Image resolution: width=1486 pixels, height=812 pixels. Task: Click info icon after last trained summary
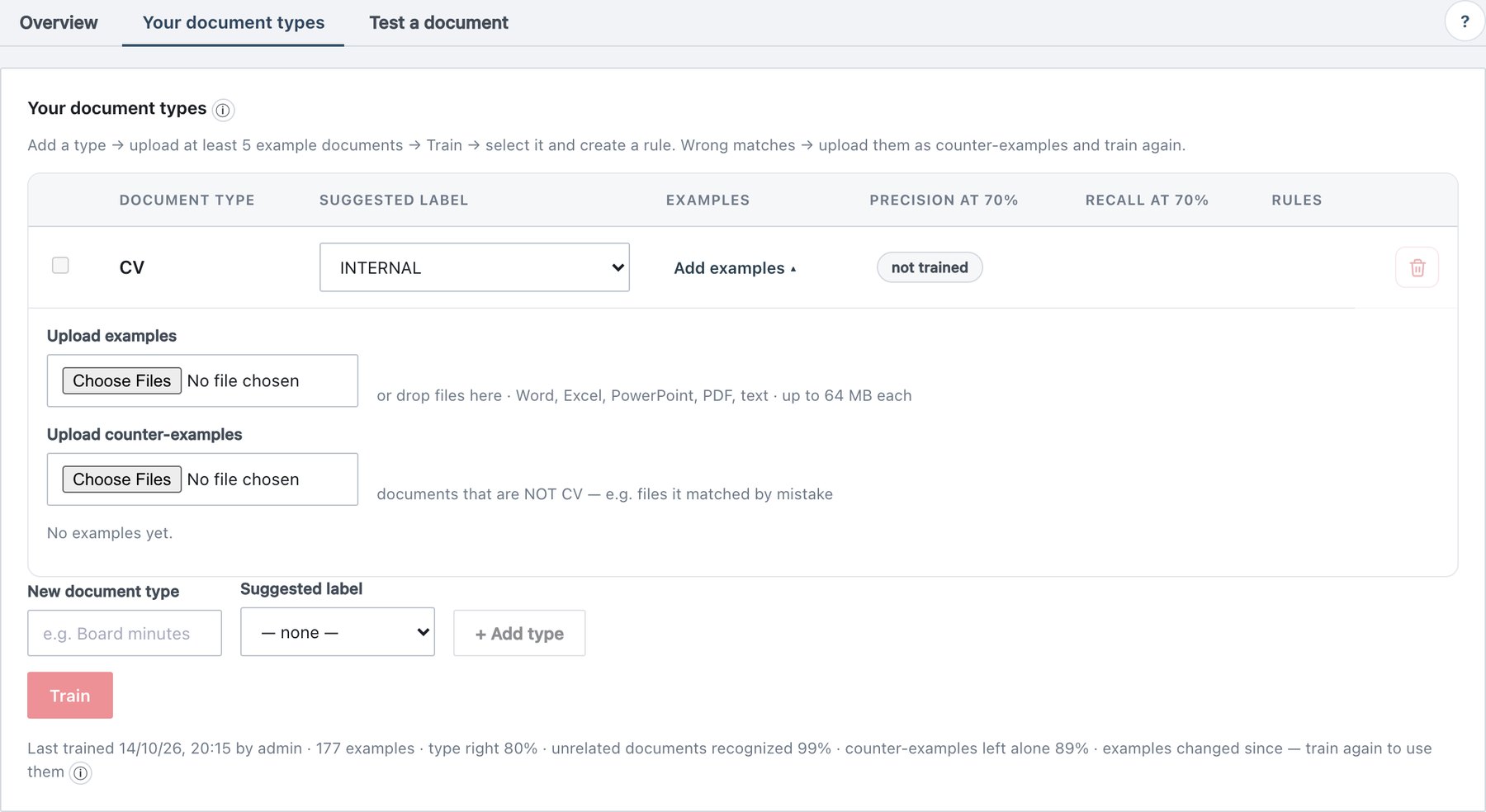80,773
